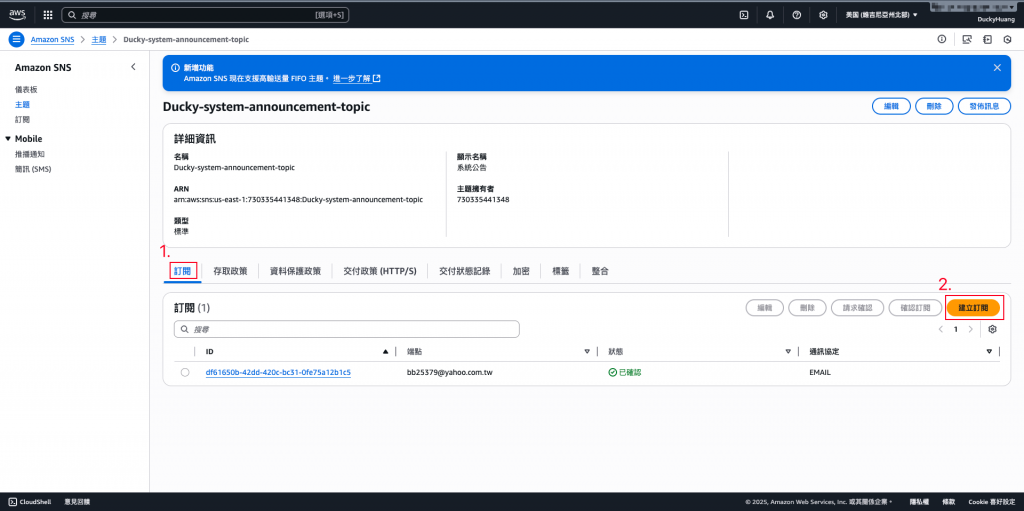The height and width of the screenshot is (511, 1024).
Task: Open the 進一步了解 link in banner
Action: 356,78
